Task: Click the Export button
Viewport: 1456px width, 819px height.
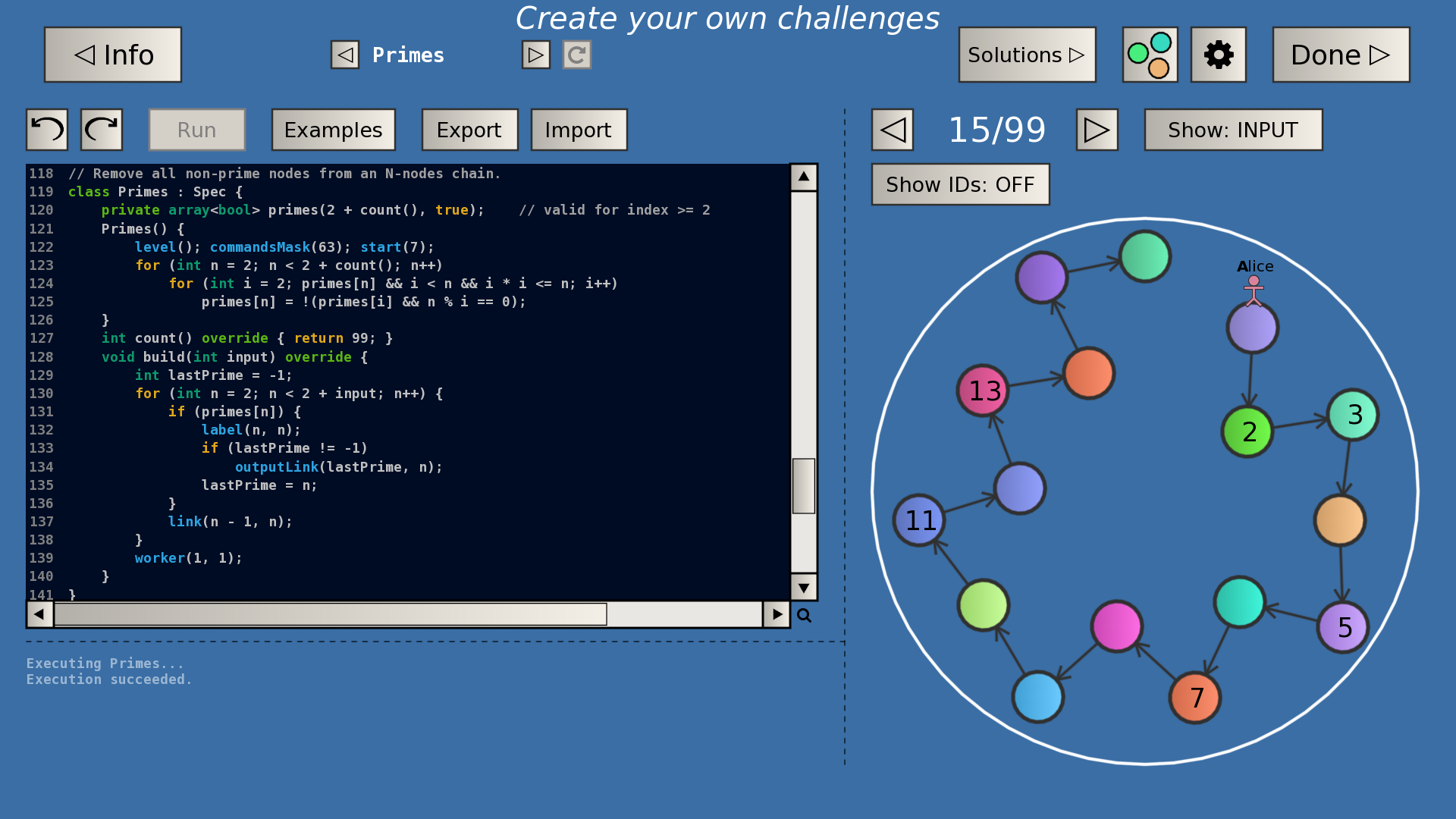Action: click(x=469, y=130)
